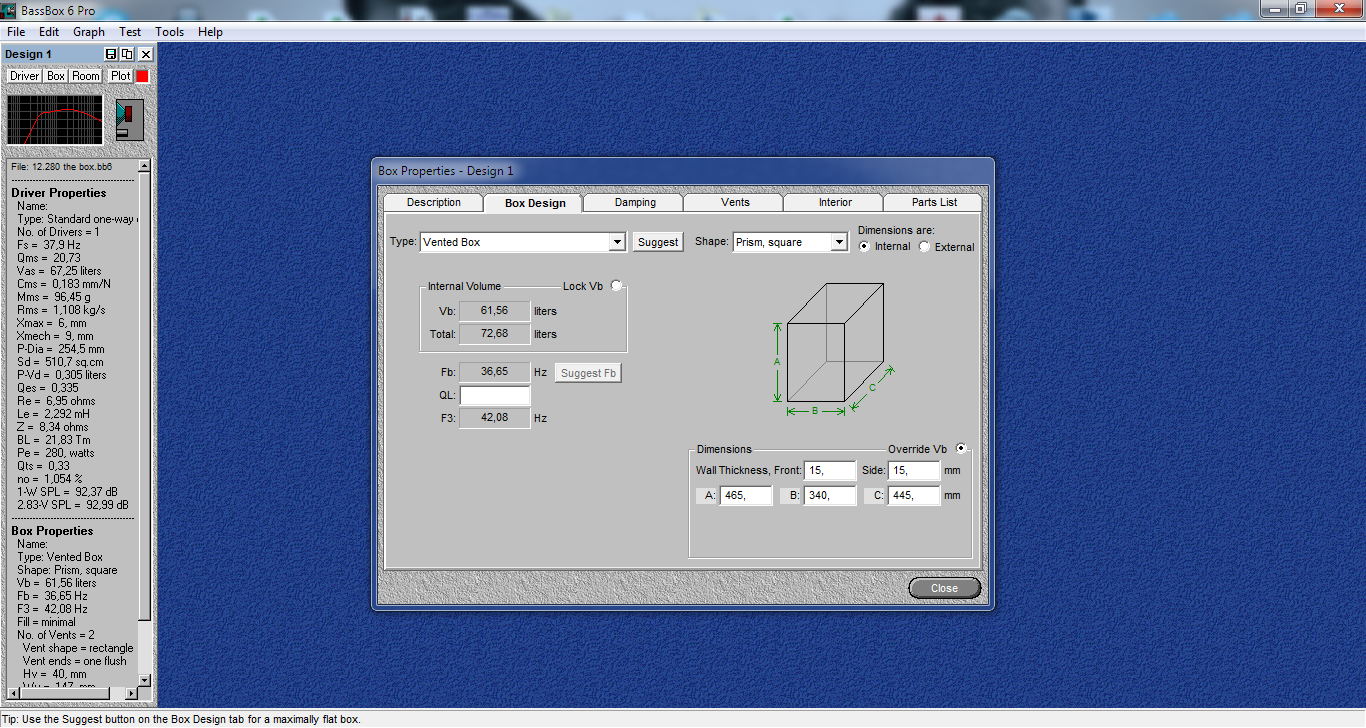Viewport: 1366px width, 728px height.
Task: Close the Box Properties dialog
Action: tap(944, 588)
